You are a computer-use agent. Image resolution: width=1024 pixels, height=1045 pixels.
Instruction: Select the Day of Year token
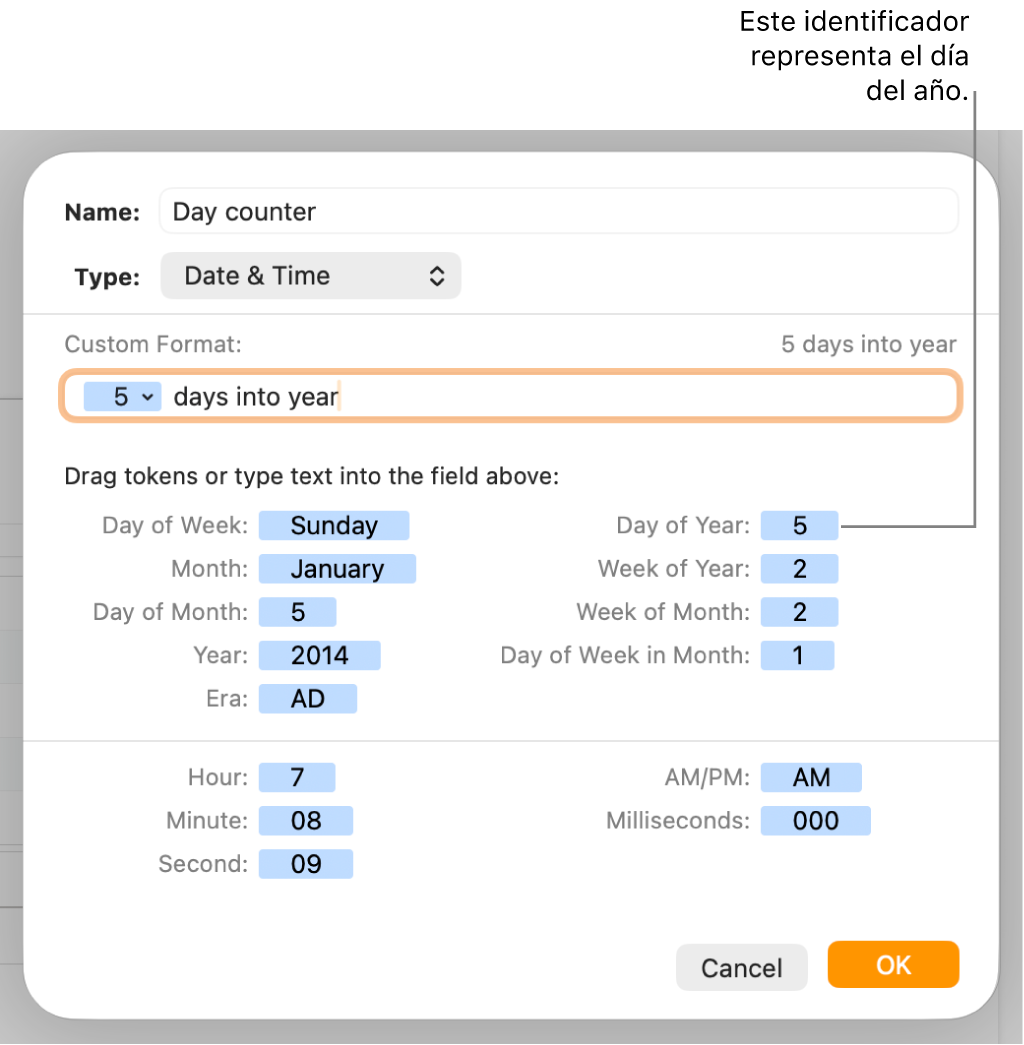click(x=799, y=525)
